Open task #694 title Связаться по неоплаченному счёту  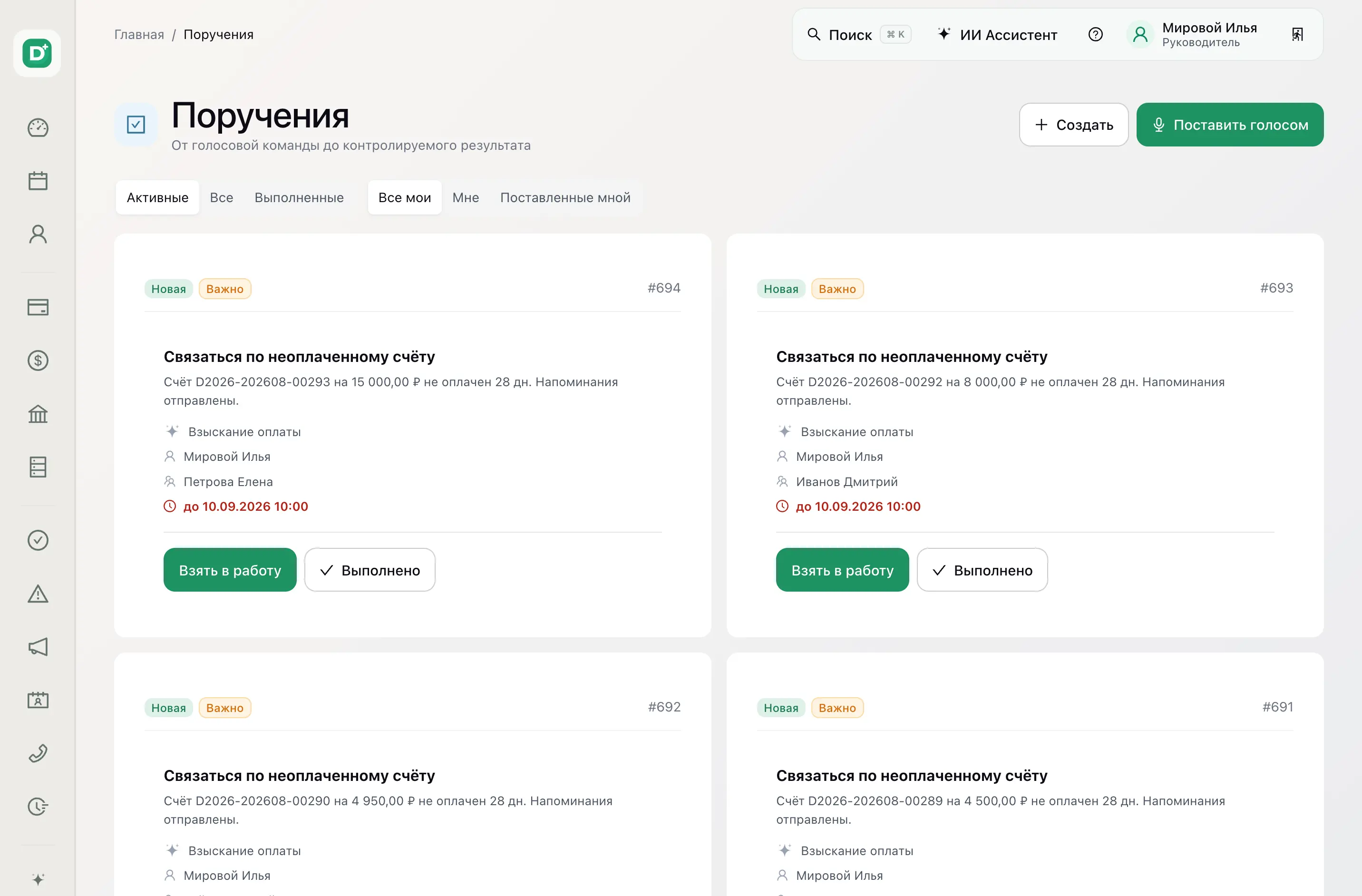point(299,357)
